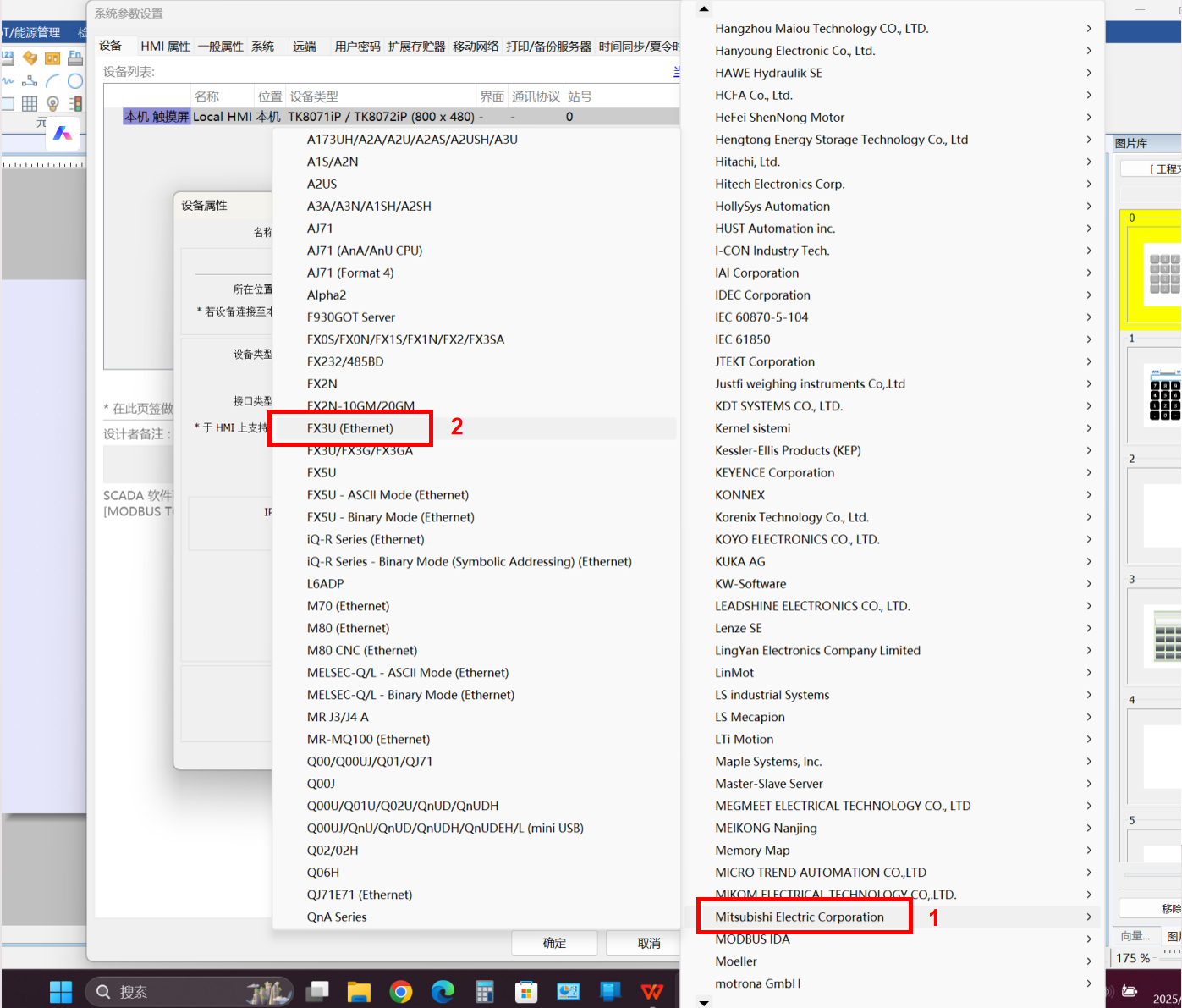Choose FX5U - Binary Mode (Ethernet)

point(476,517)
